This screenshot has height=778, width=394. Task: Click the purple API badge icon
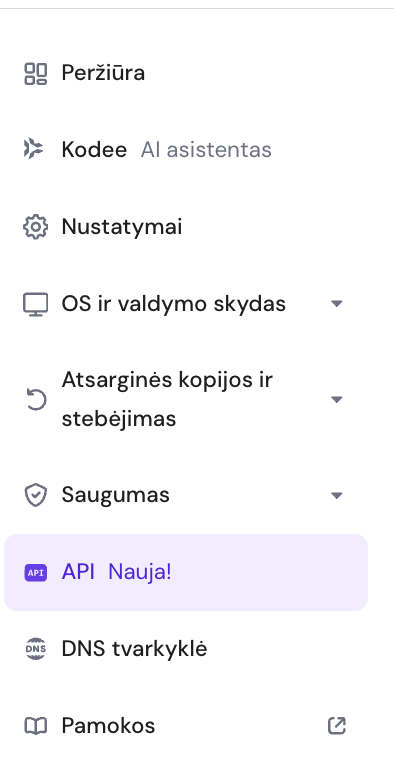click(x=36, y=573)
